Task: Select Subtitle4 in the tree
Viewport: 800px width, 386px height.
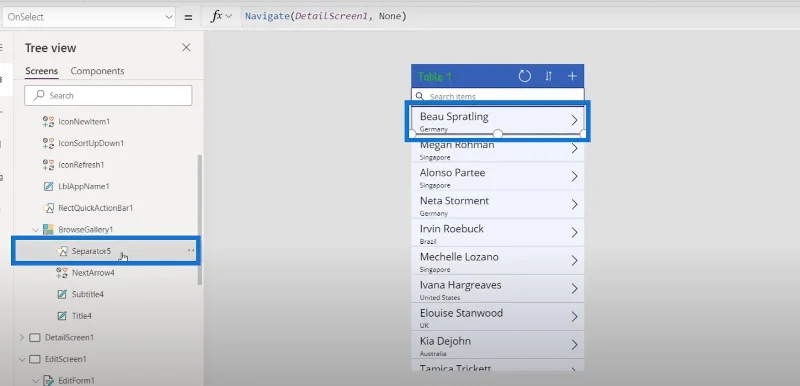Action: pyautogui.click(x=88, y=294)
